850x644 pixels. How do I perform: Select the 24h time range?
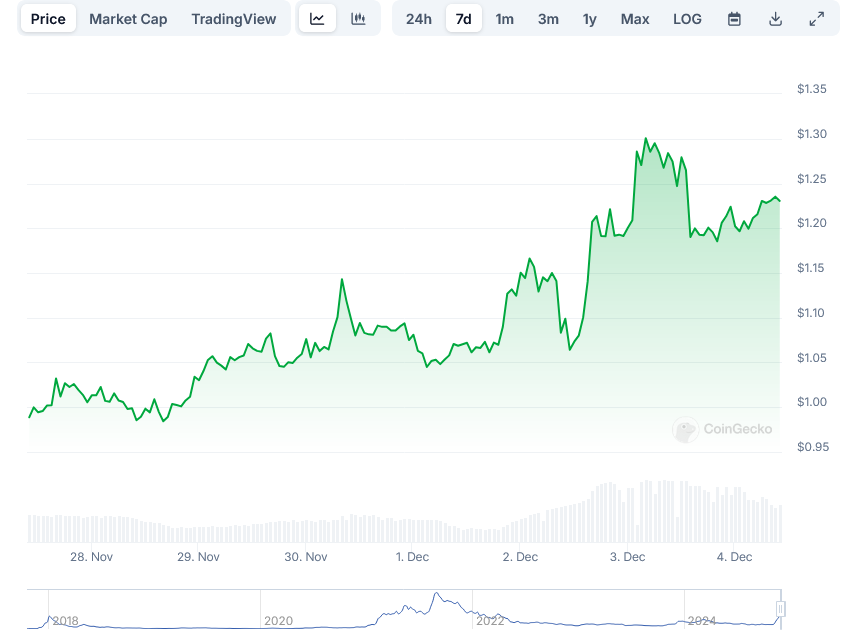point(419,19)
